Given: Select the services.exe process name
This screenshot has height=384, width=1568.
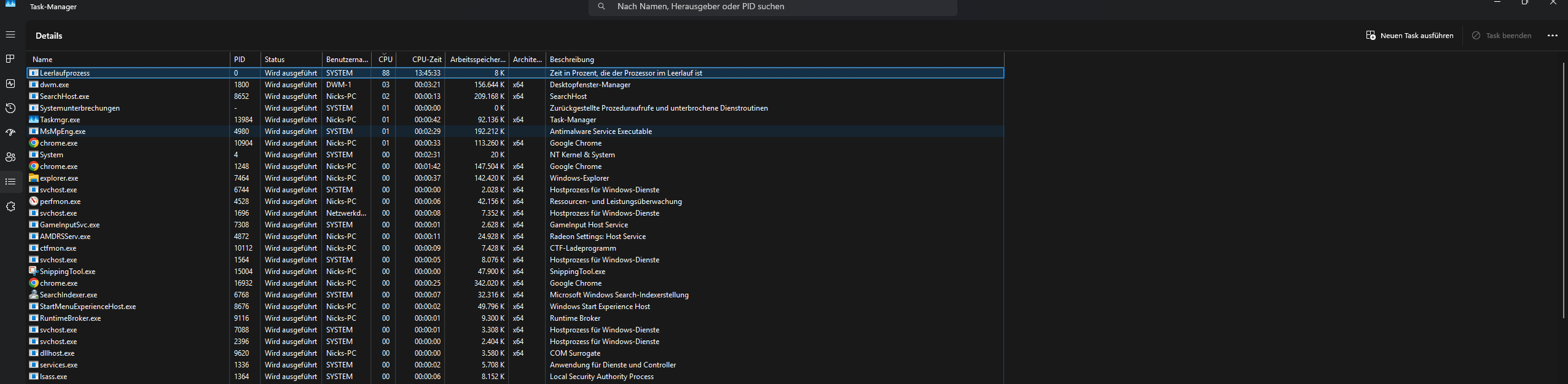Looking at the screenshot, I should click(58, 365).
